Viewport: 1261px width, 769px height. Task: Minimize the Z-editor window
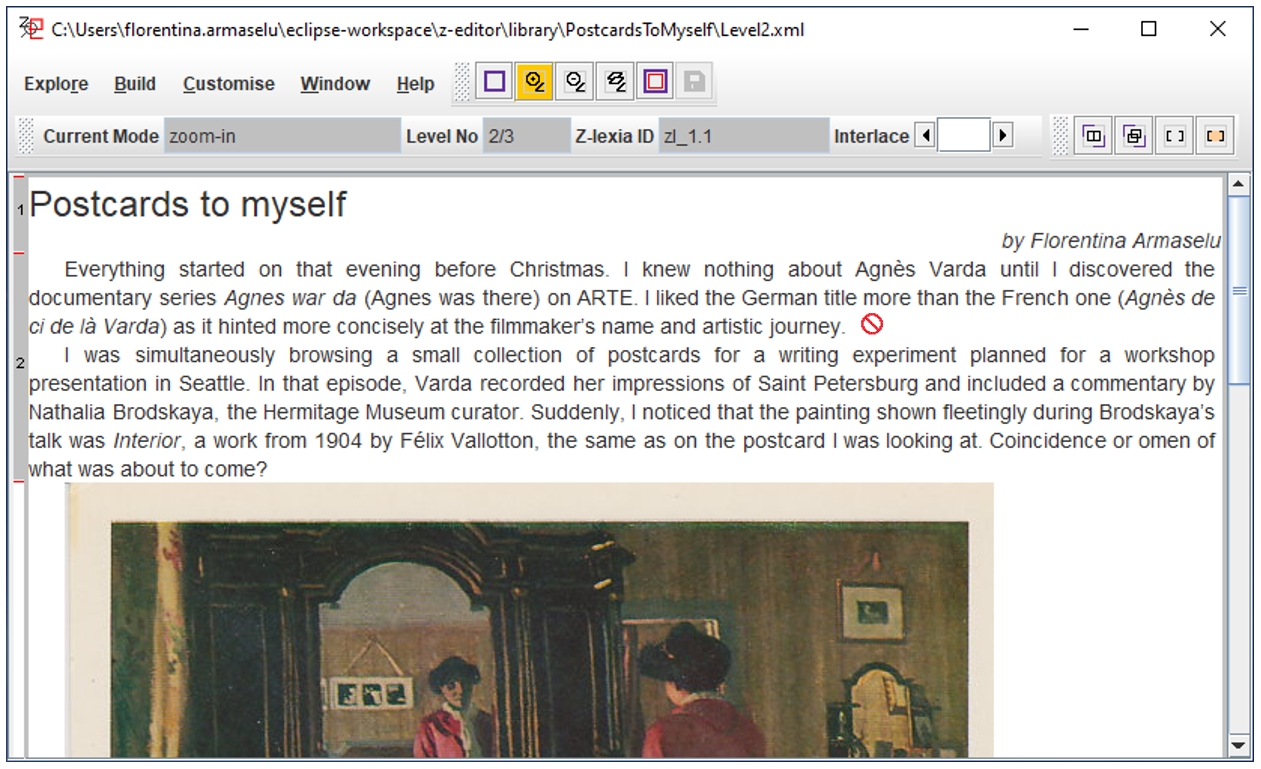[x=1081, y=29]
